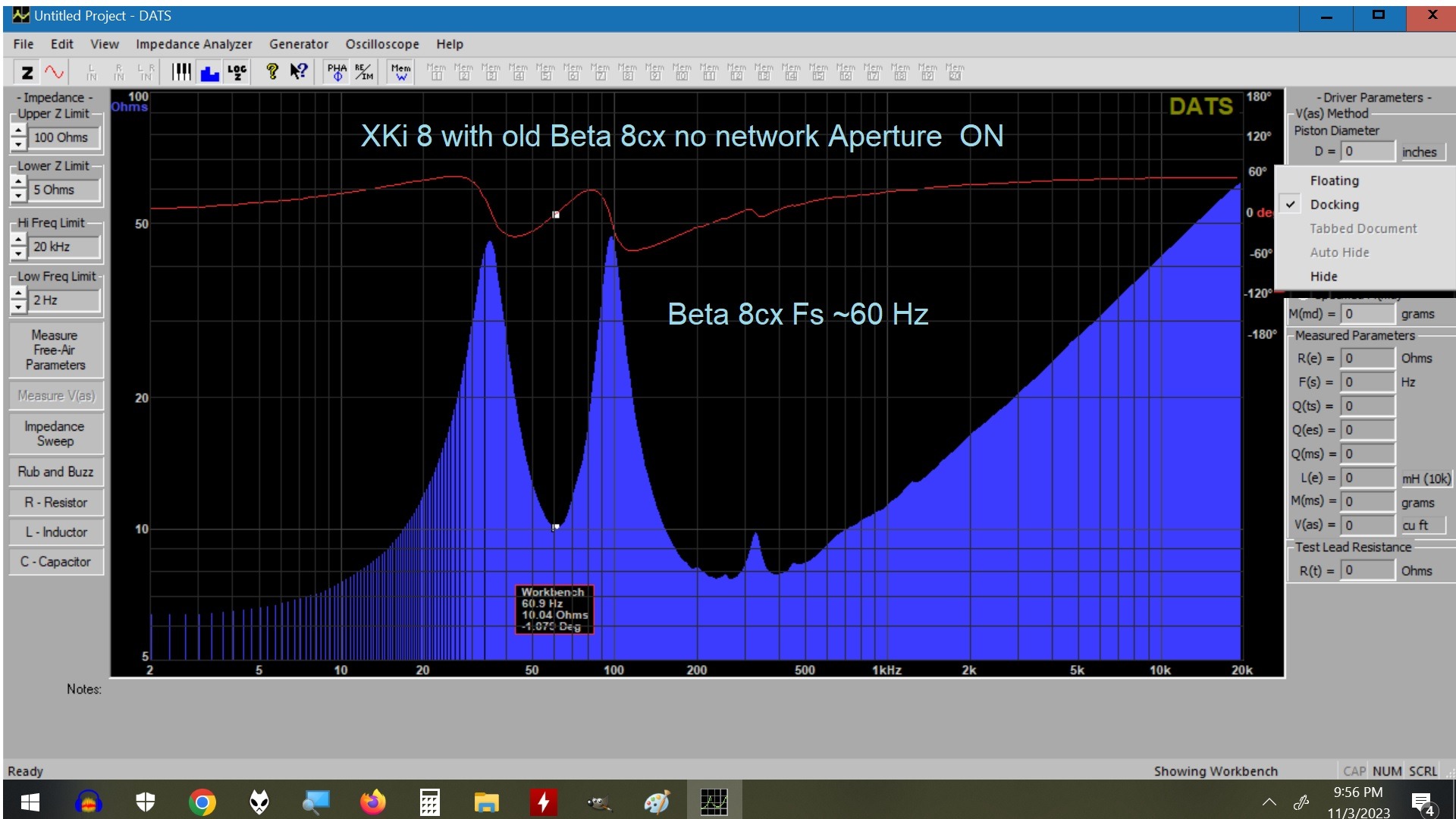Screen dimensions: 1456x819
Task: Toggle the LOG Z scale icon
Action: tap(237, 72)
